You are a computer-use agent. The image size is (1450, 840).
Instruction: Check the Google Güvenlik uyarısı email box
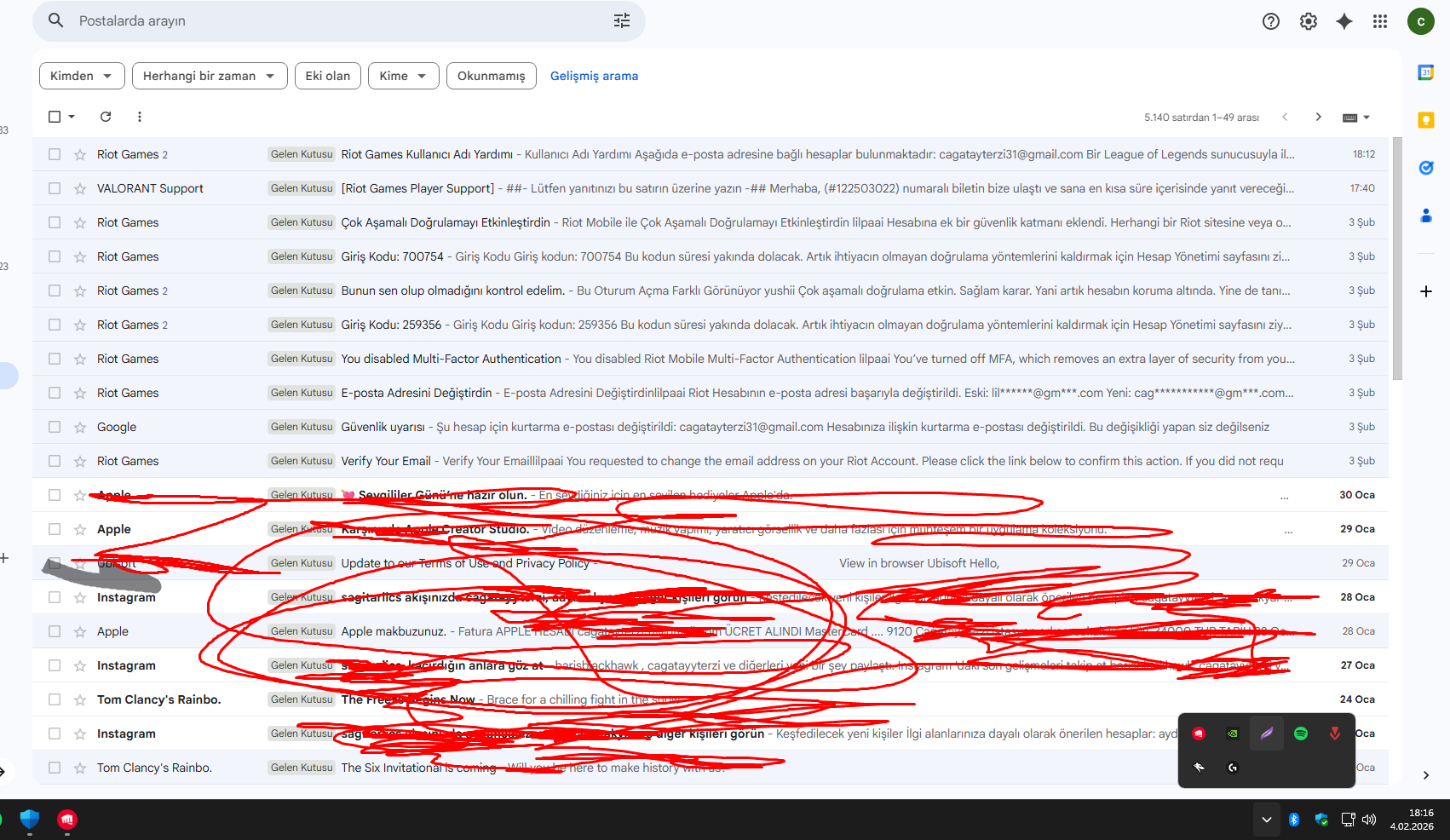(55, 427)
